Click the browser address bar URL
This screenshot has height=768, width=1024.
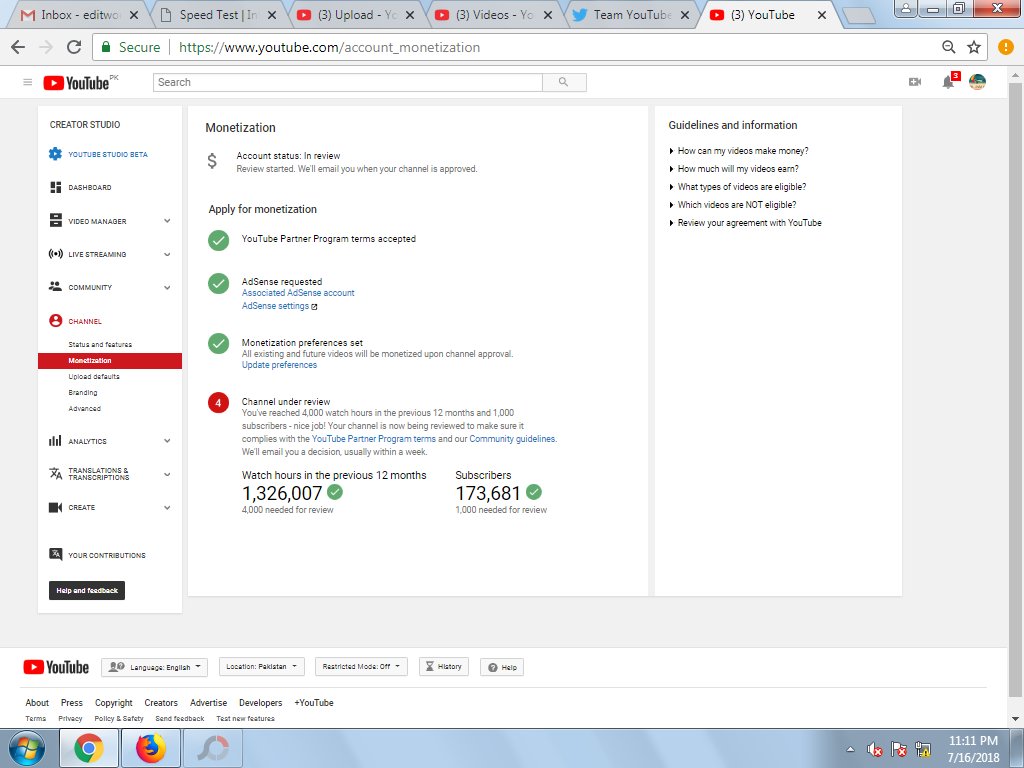tap(329, 47)
